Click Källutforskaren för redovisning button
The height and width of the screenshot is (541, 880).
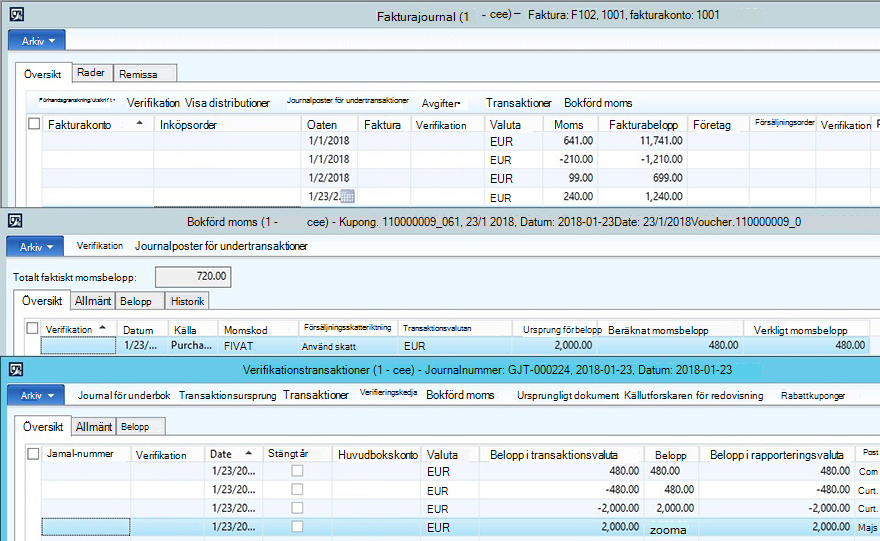pos(694,396)
